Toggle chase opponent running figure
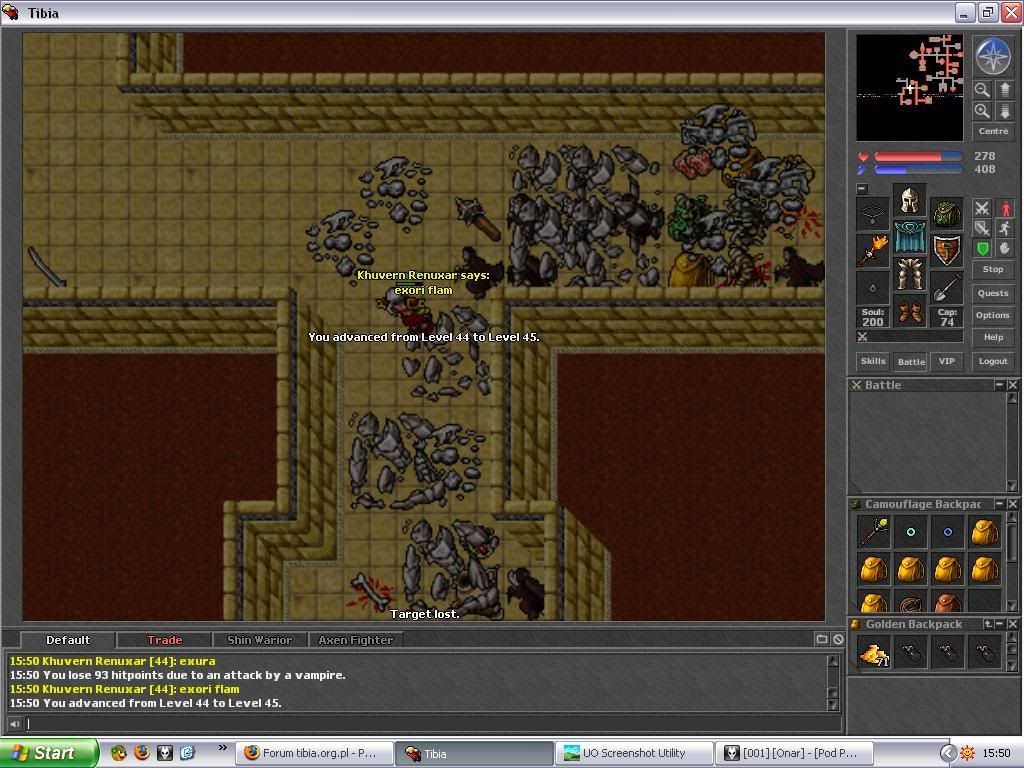This screenshot has height=768, width=1024. (x=1005, y=228)
